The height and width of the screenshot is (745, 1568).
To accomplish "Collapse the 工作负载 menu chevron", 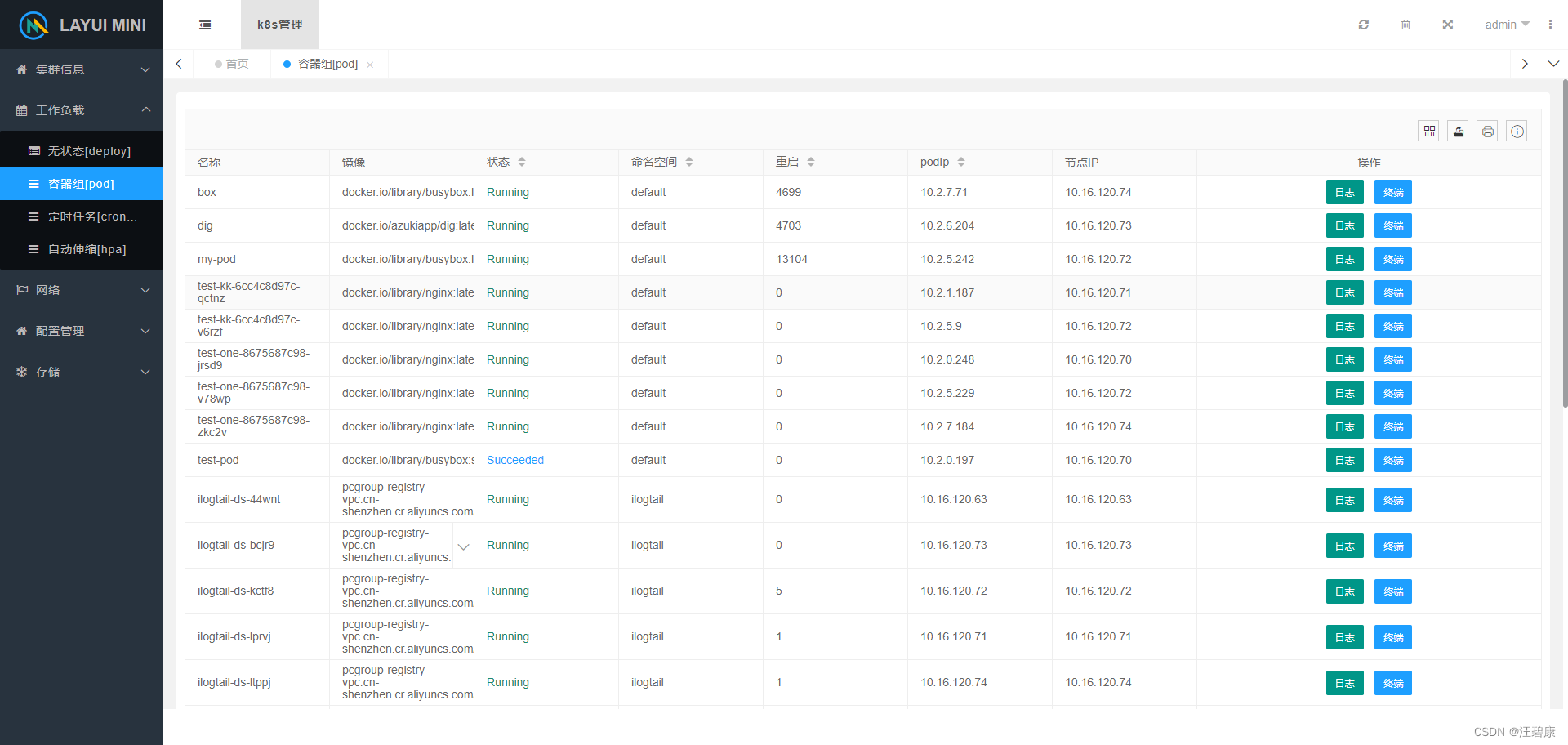I will pos(145,109).
